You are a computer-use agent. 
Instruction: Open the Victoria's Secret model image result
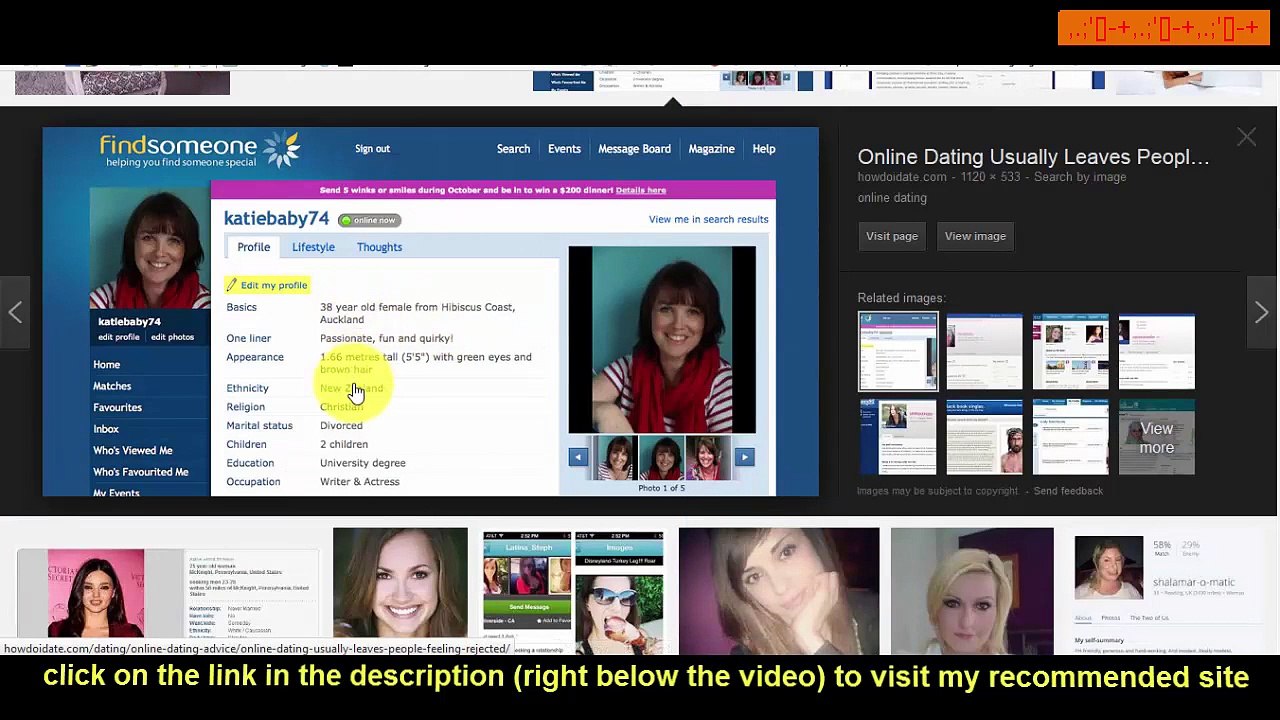[168, 593]
